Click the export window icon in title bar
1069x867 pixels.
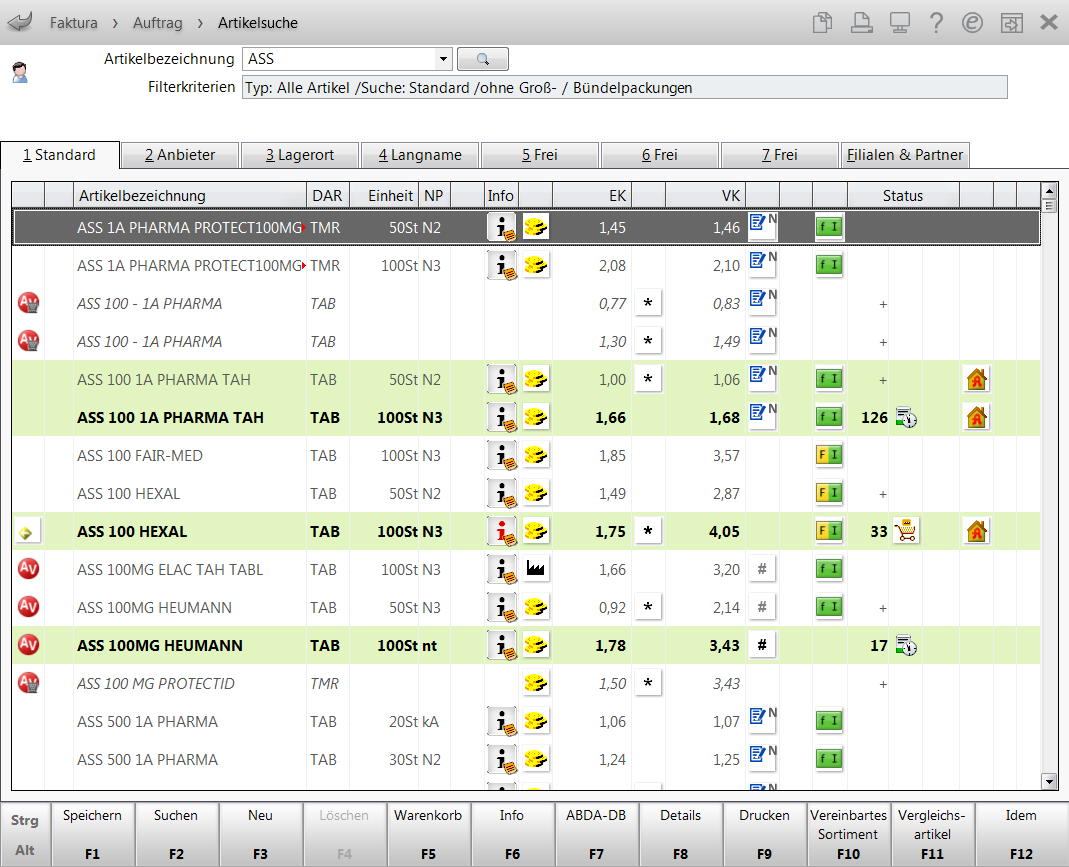click(1011, 23)
